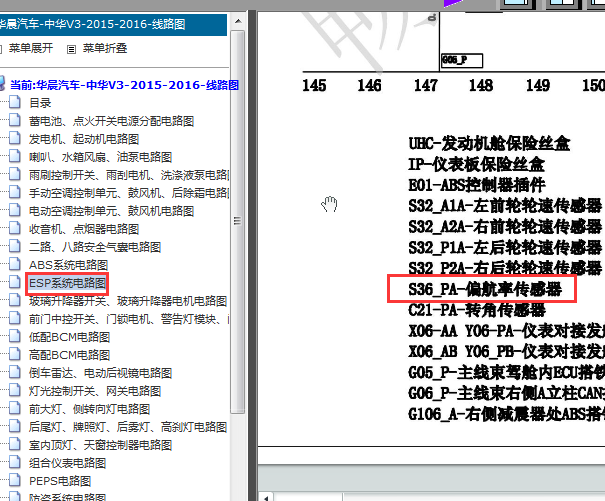Click page icon beside 收音机、点烟器电路图

[15, 228]
